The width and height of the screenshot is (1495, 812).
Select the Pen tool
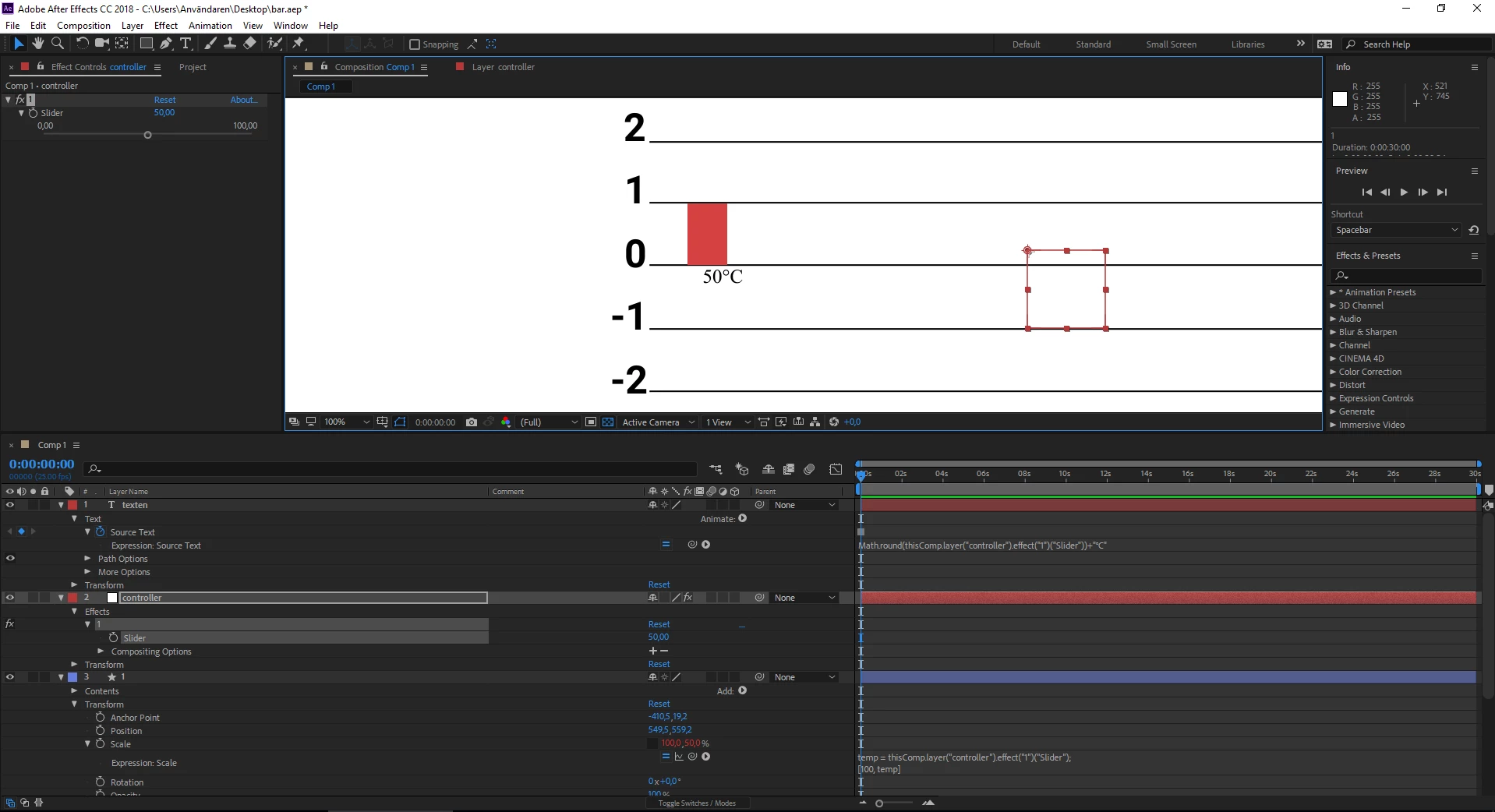(x=166, y=44)
